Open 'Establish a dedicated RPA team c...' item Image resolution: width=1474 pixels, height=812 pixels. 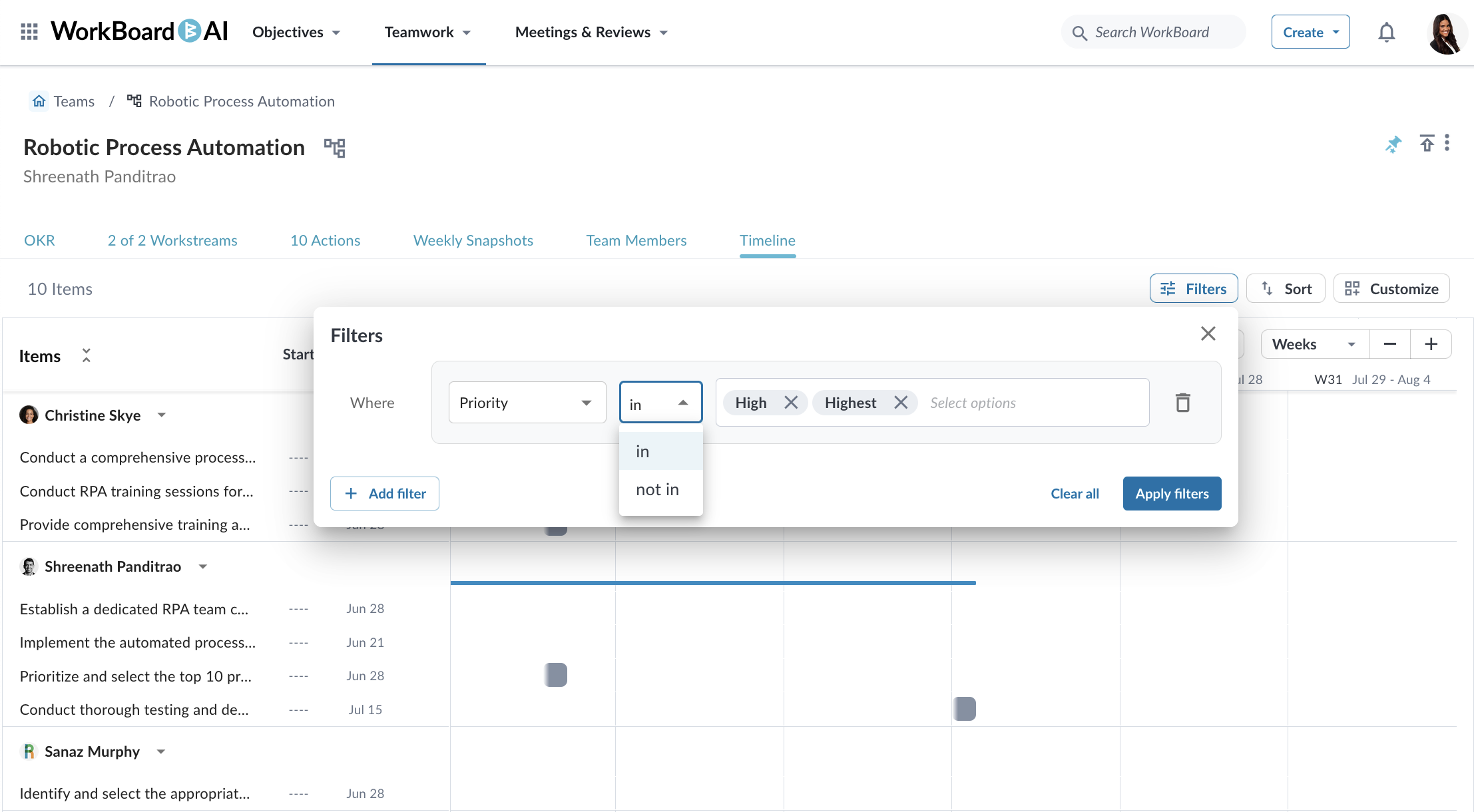pos(134,609)
